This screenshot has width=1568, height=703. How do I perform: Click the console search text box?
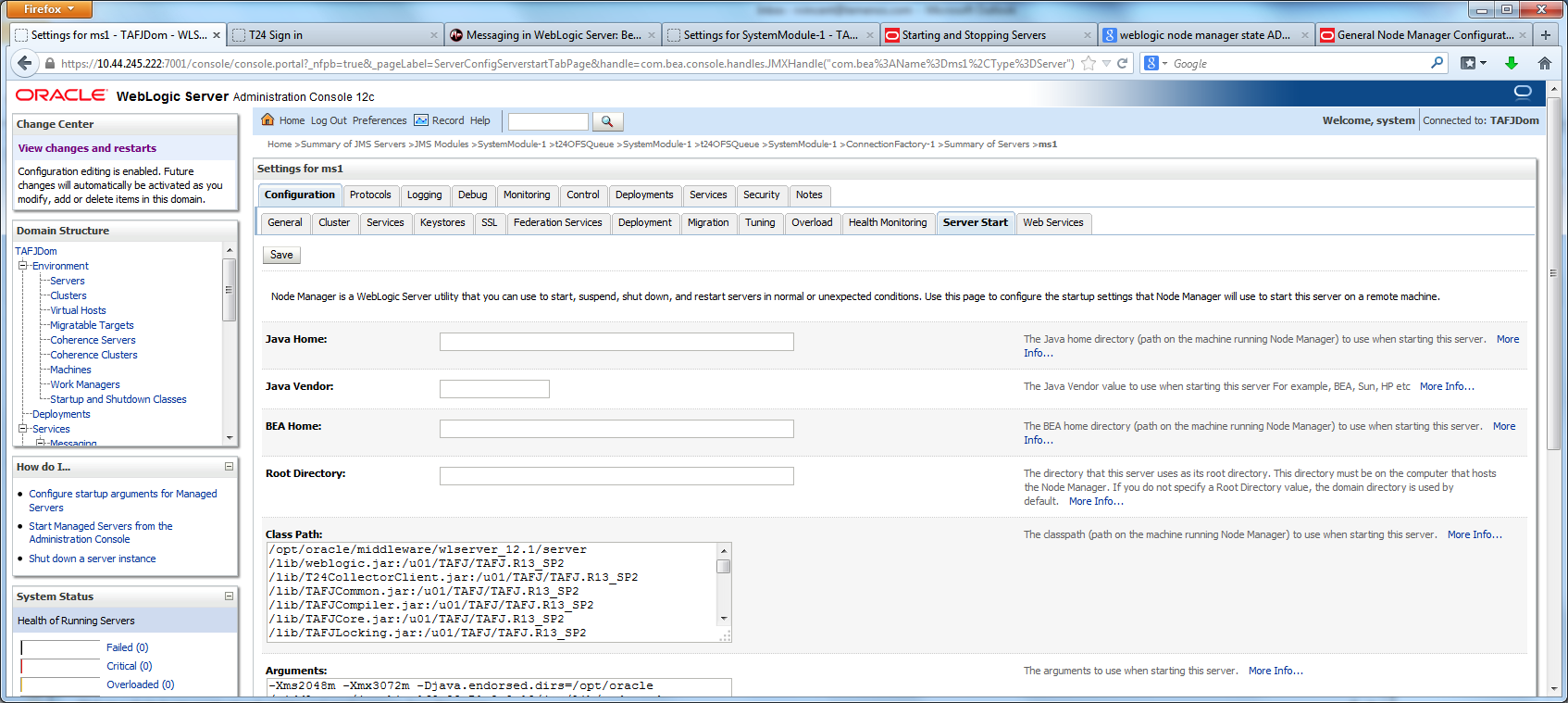(548, 121)
